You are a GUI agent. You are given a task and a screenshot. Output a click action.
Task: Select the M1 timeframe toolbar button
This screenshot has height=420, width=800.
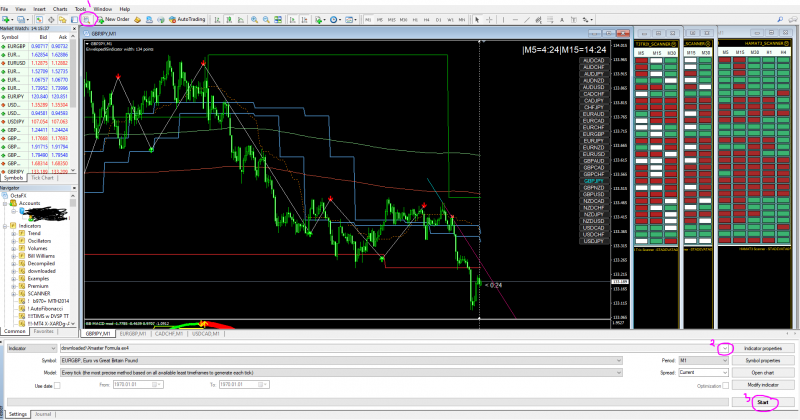[368, 19]
